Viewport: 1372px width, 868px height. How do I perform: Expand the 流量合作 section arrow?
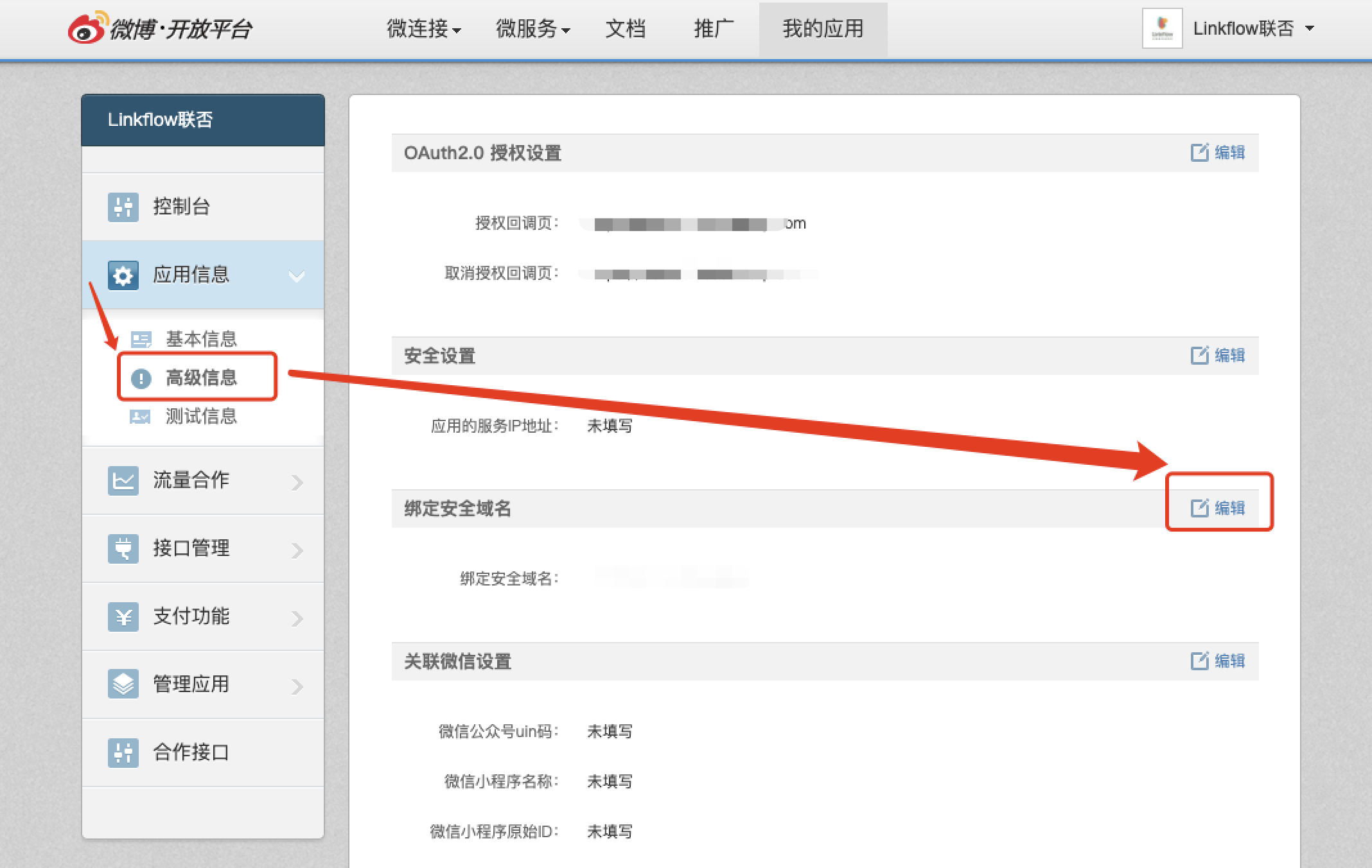pyautogui.click(x=297, y=482)
